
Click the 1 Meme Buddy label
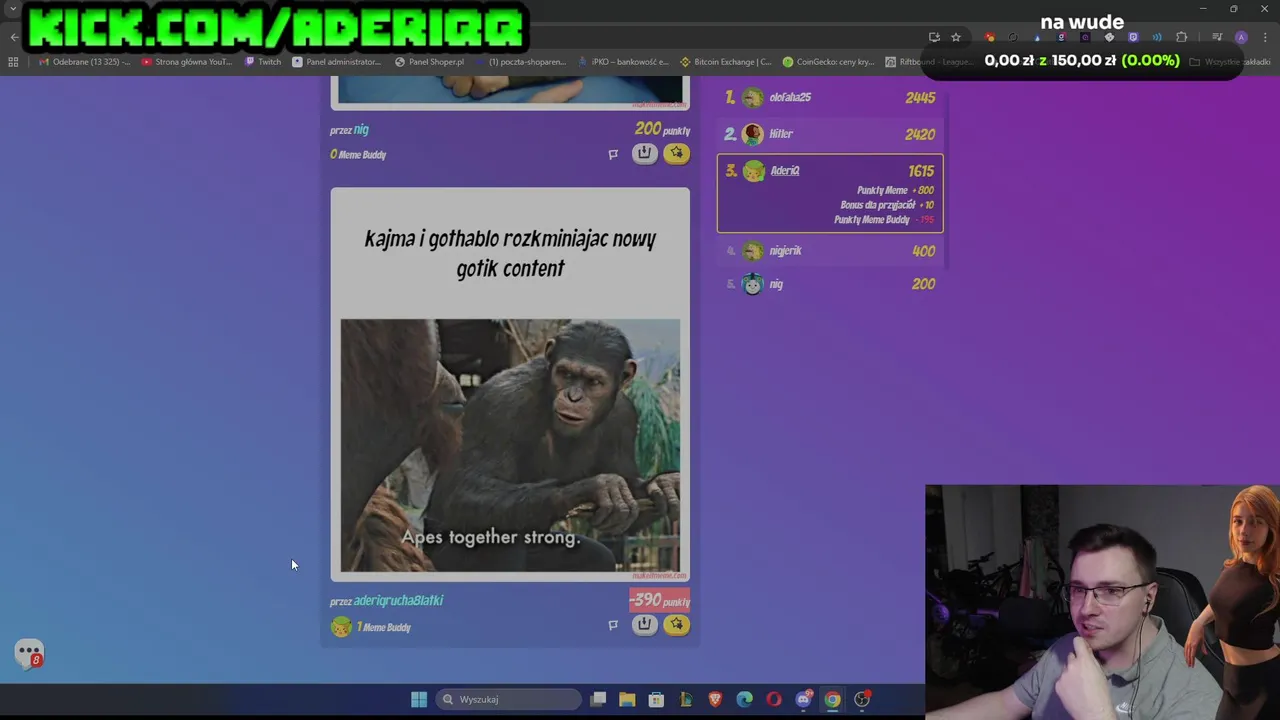[384, 628]
